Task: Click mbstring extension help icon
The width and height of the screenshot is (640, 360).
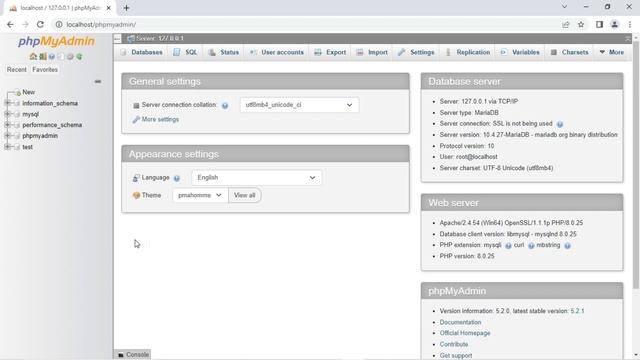Action: (x=567, y=246)
